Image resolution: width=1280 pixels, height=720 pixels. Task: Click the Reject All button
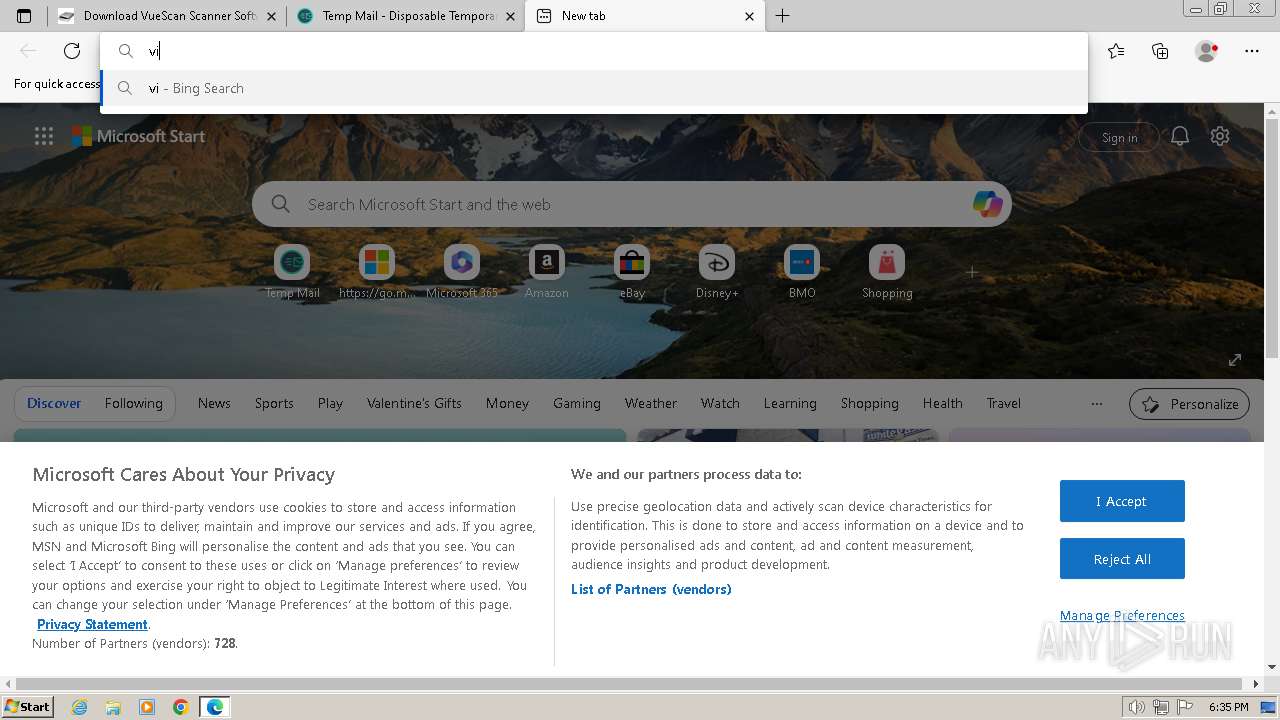click(x=1122, y=559)
